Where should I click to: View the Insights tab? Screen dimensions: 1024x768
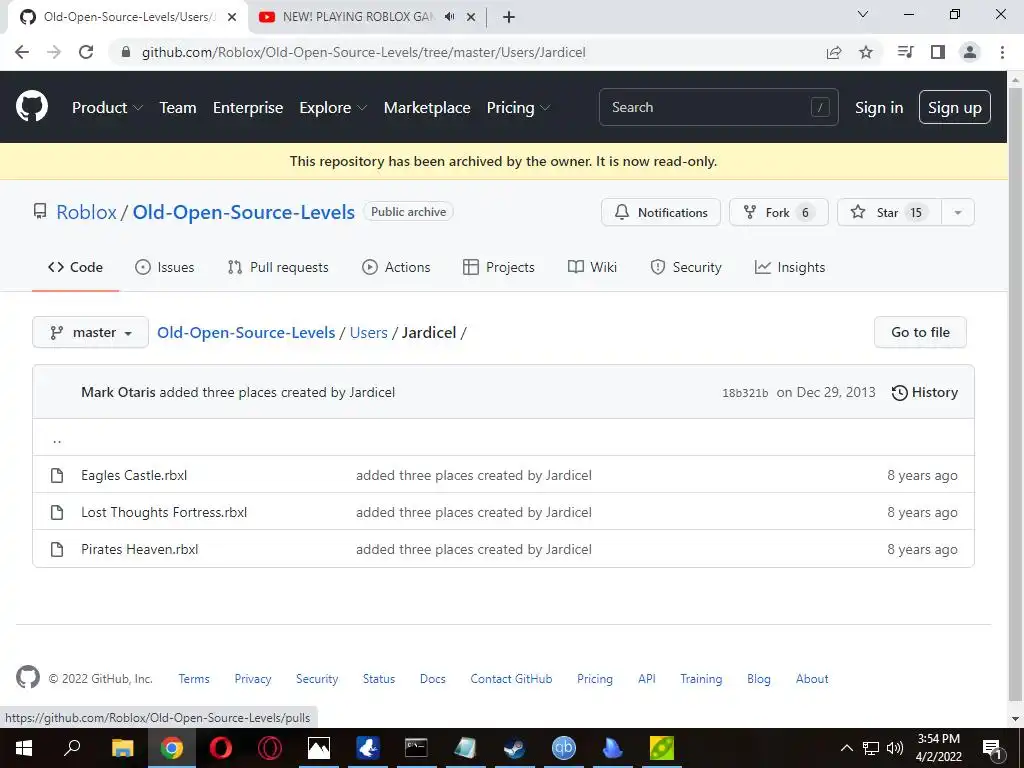(x=790, y=267)
